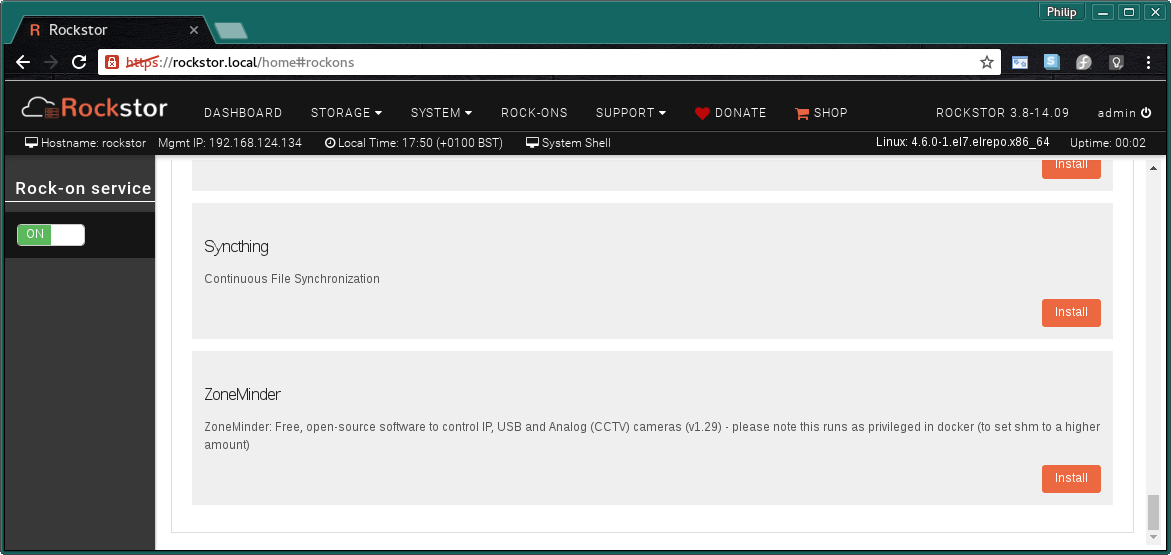Viewport: 1171px width, 555px height.
Task: Install the Syncthing Rock-on
Action: point(1071,312)
